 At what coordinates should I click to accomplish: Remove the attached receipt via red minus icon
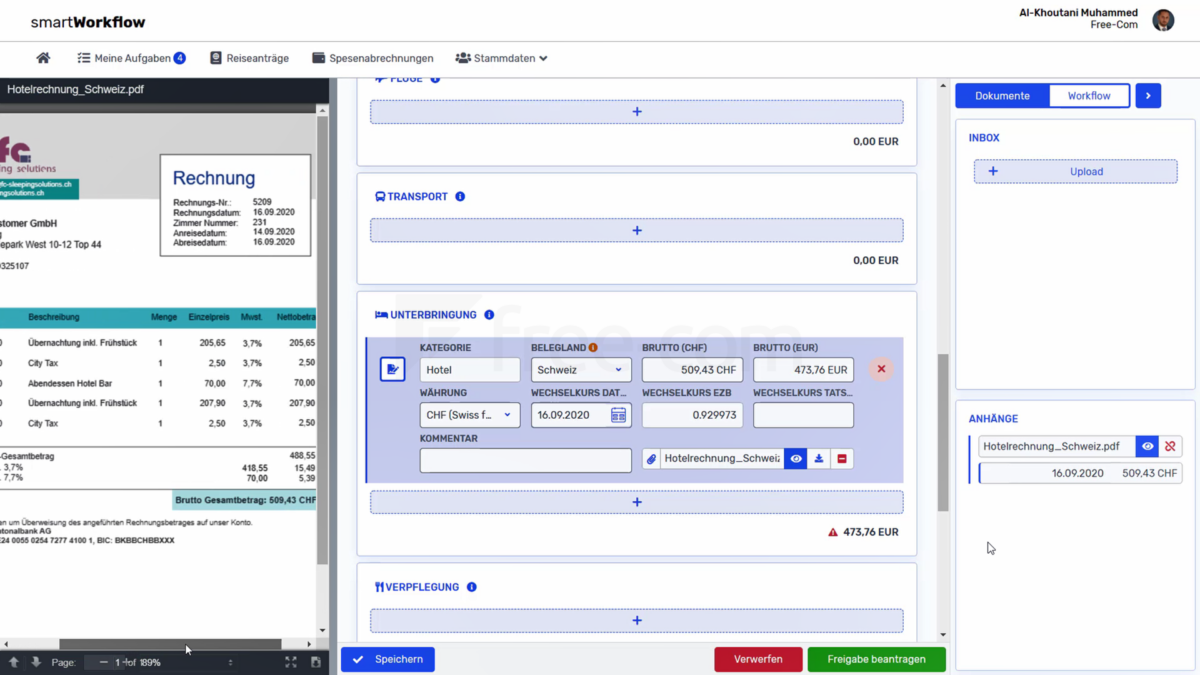tap(843, 457)
